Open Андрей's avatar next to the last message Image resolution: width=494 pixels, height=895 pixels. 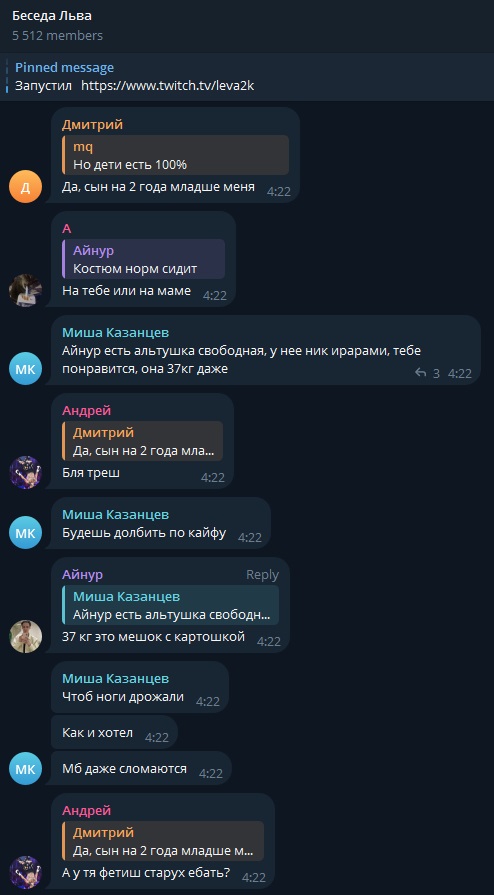26,872
